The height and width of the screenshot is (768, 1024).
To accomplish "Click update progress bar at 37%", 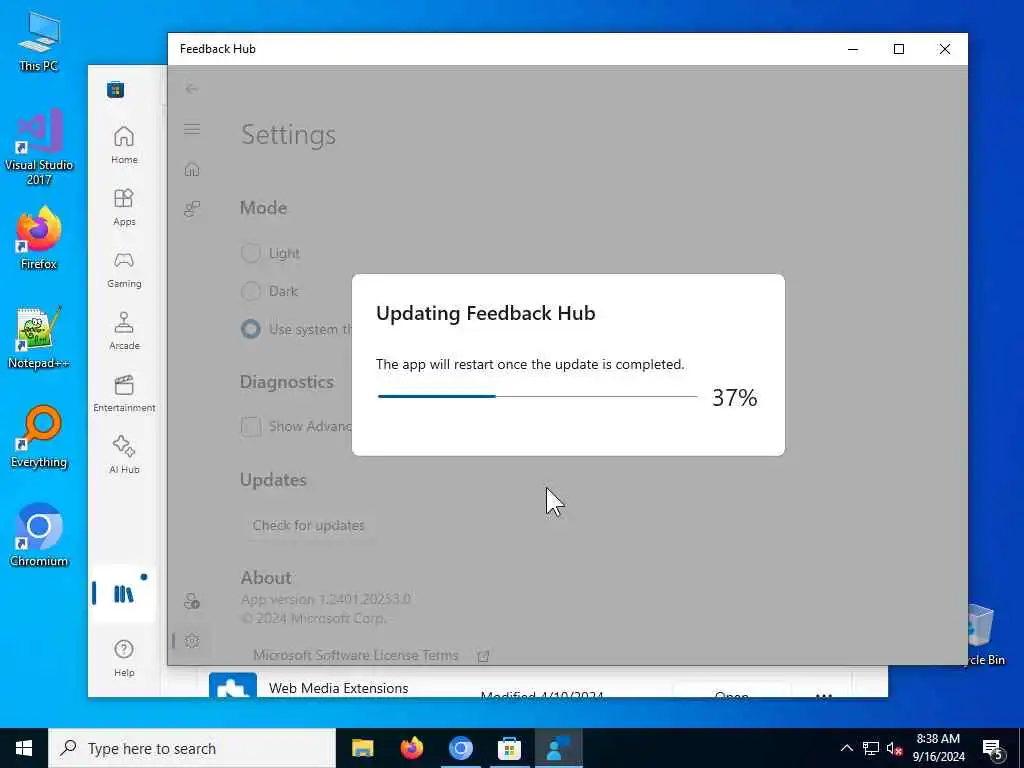I will pyautogui.click(x=537, y=396).
